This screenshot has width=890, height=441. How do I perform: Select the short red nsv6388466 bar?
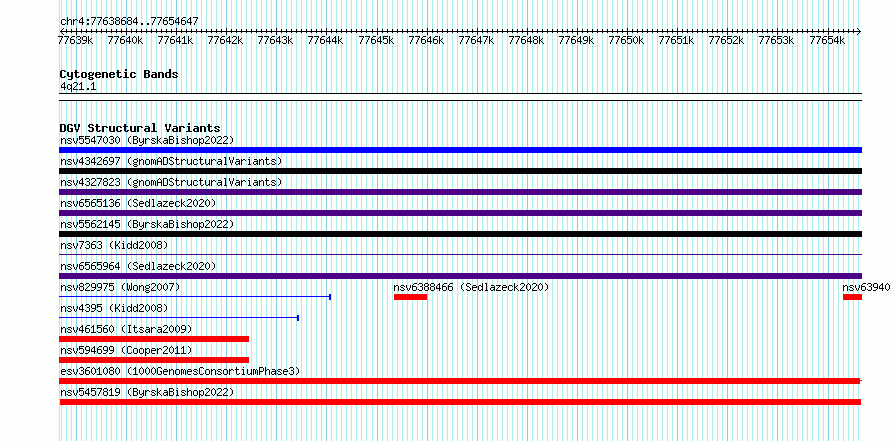410,297
